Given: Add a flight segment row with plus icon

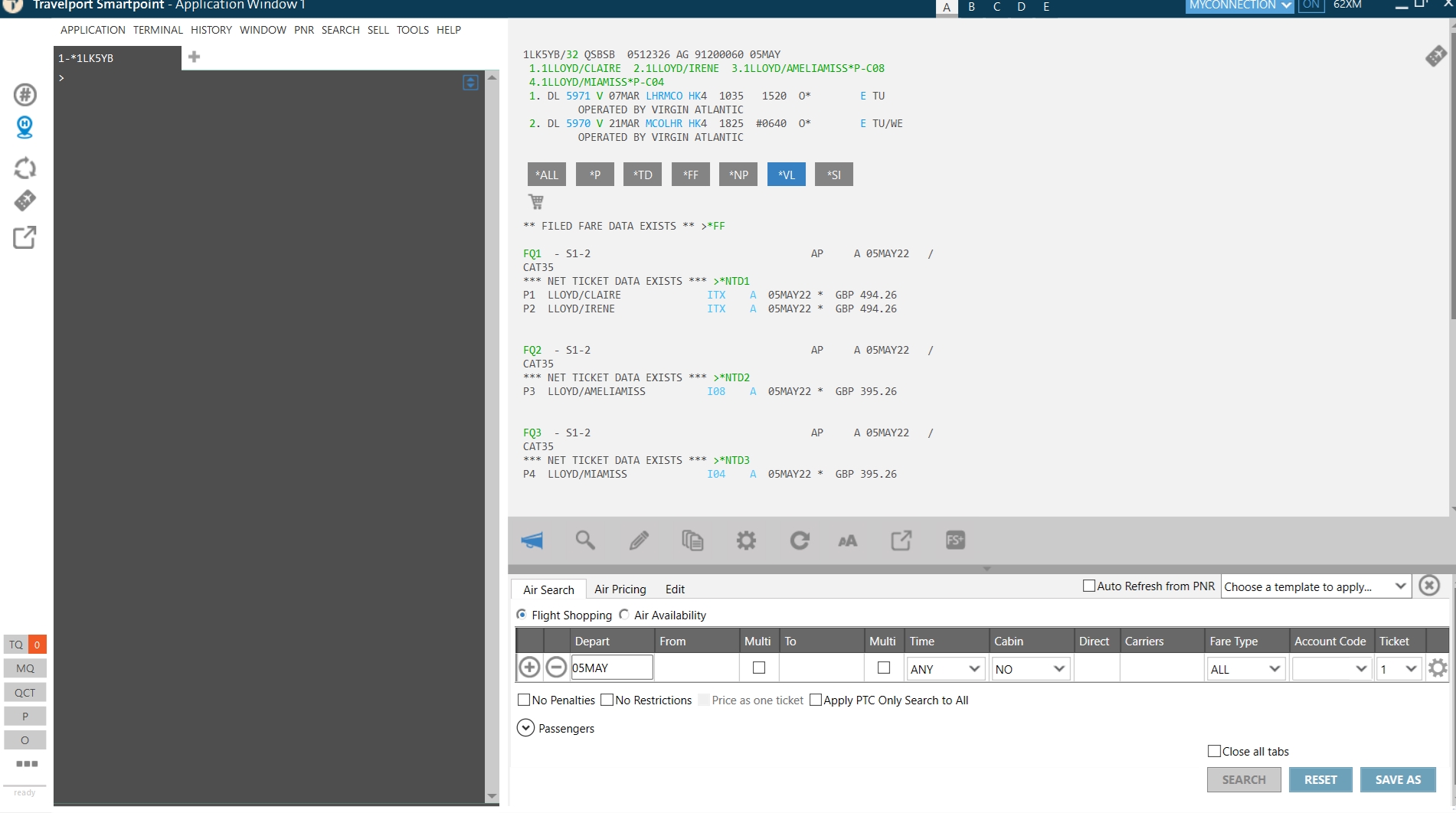Looking at the screenshot, I should pyautogui.click(x=529, y=668).
